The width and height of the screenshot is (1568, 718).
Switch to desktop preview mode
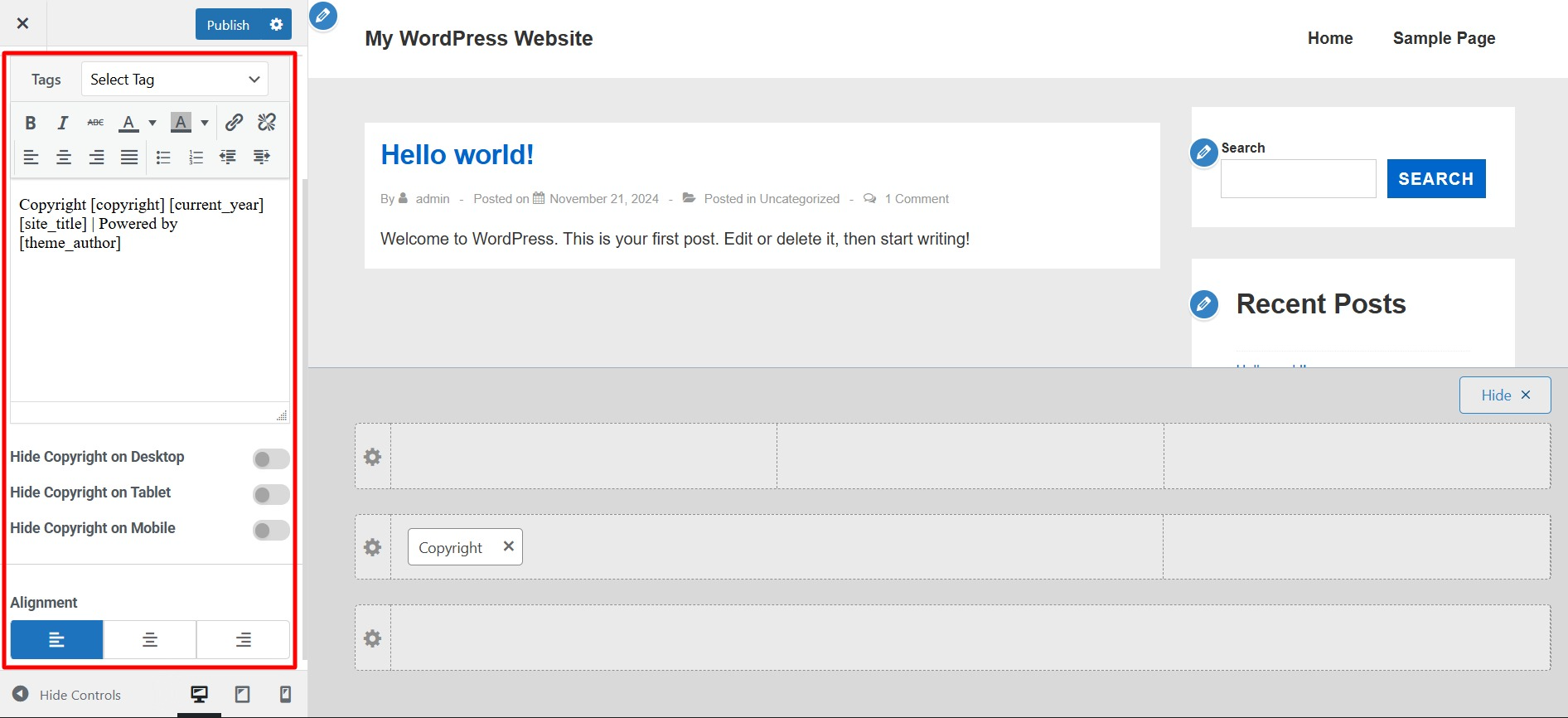(200, 695)
